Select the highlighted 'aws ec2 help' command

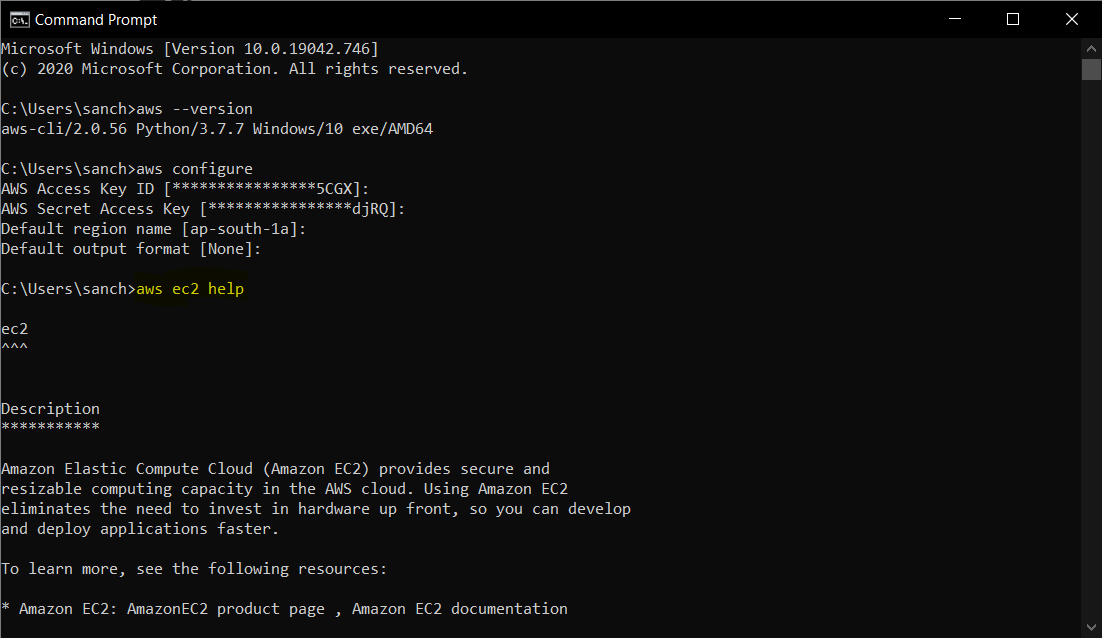(x=189, y=288)
